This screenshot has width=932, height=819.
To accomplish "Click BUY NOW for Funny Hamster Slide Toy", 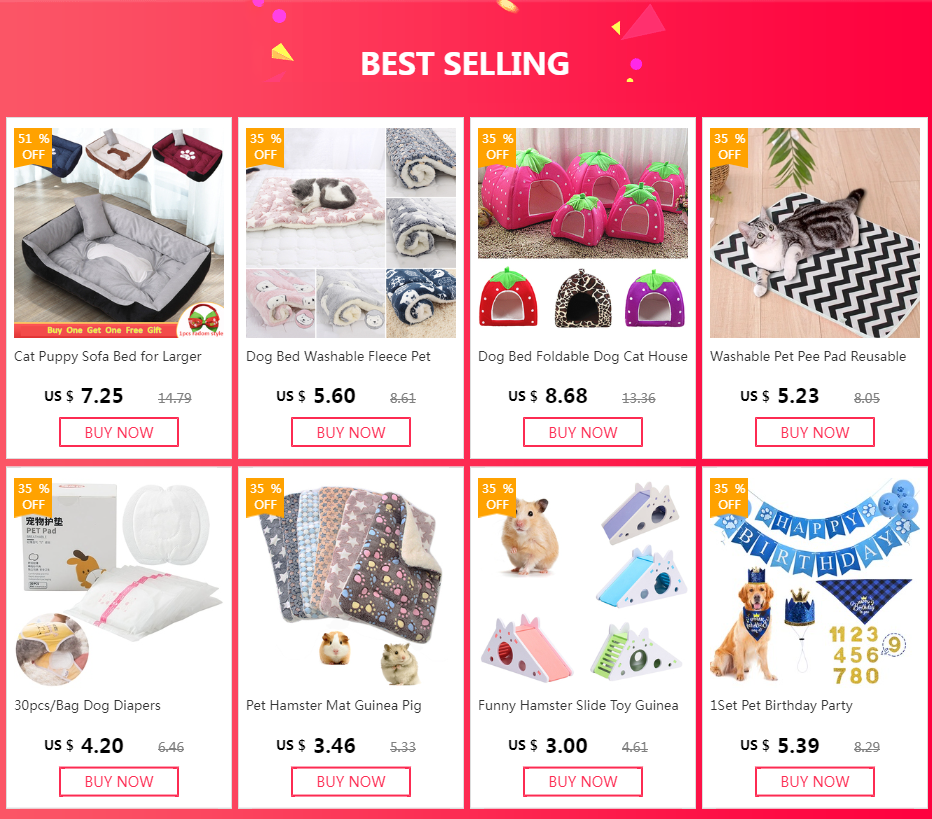I will click(583, 782).
